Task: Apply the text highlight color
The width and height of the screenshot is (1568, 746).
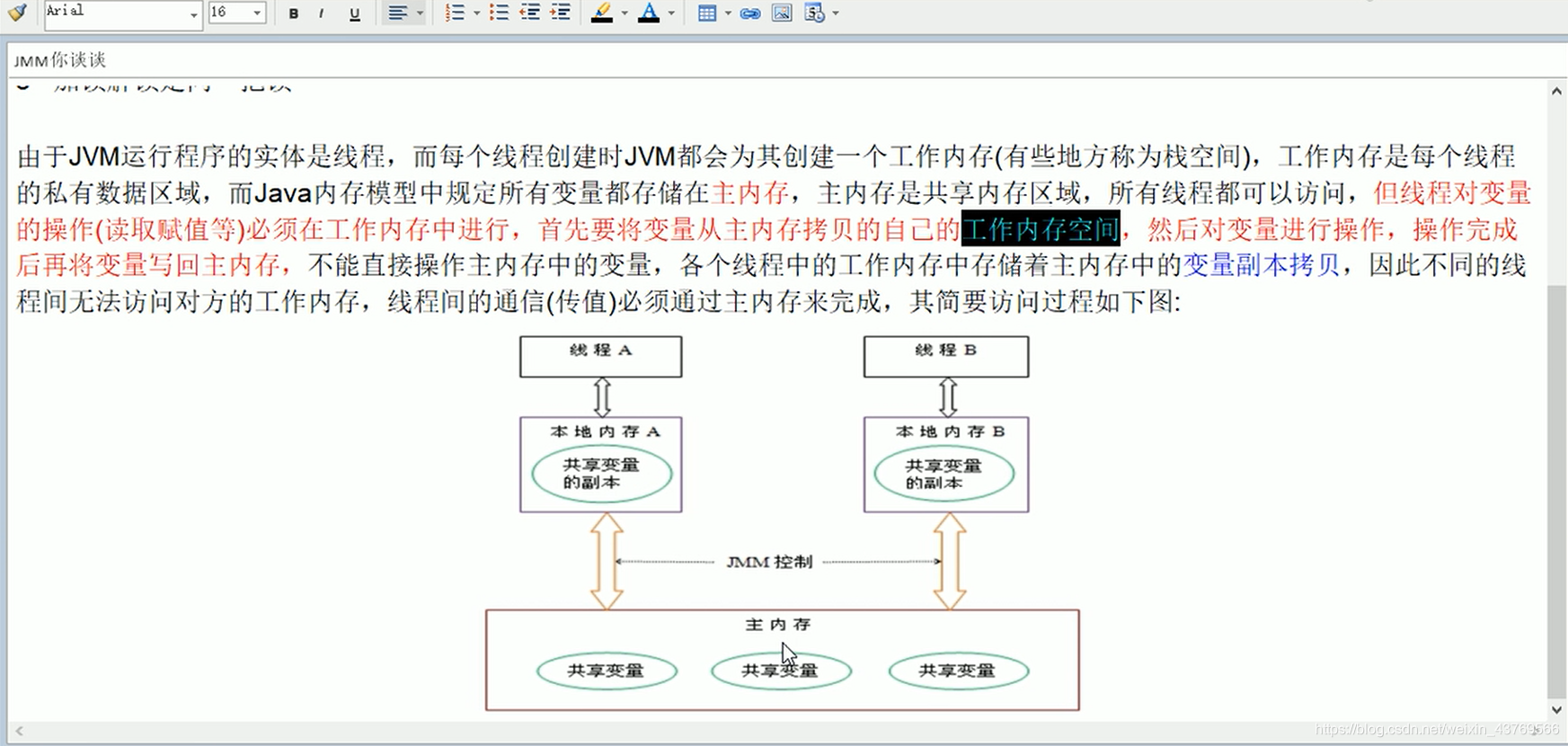Action: [602, 13]
